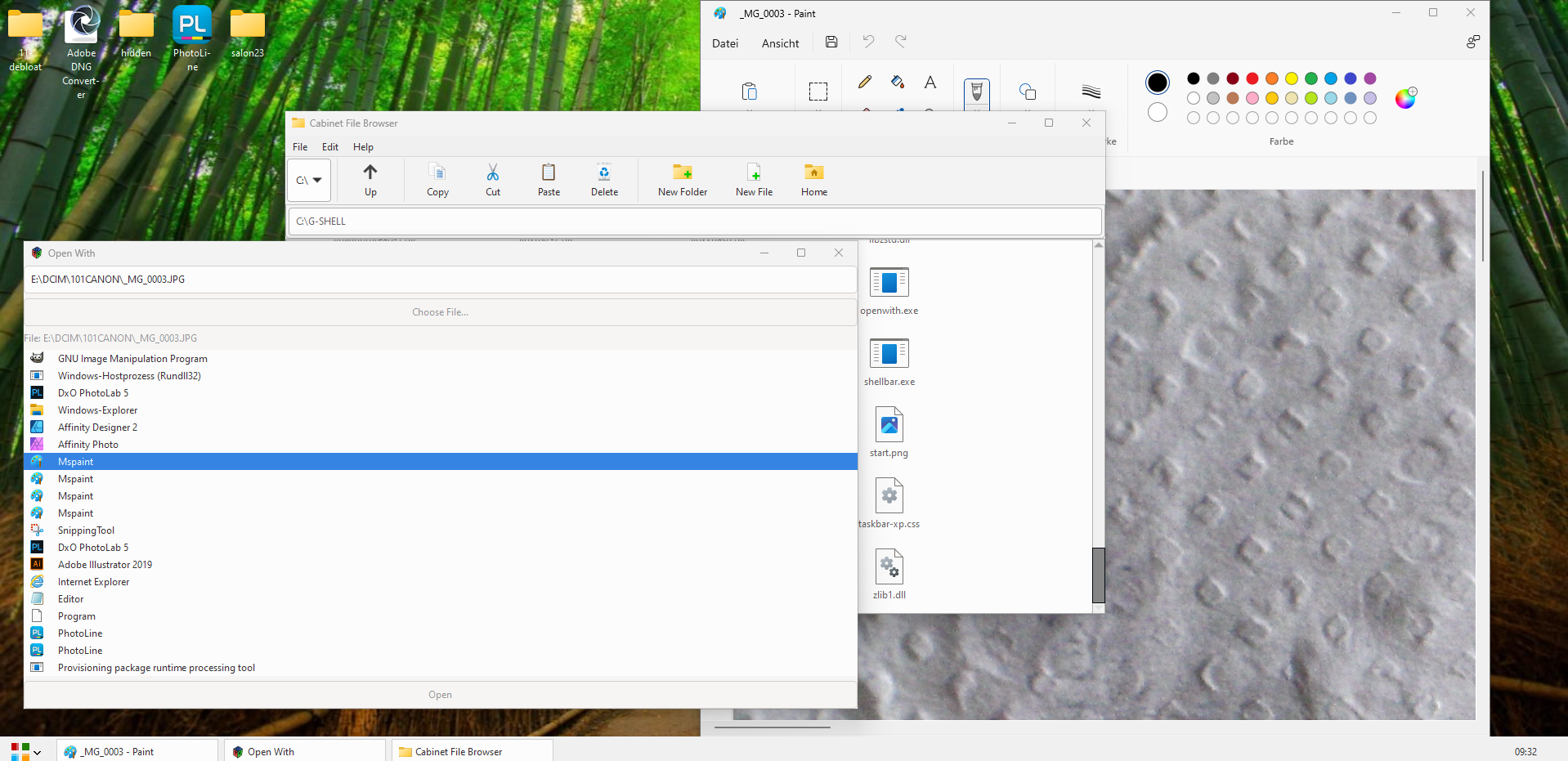Select the salon23 desktop folder
The width and height of the screenshot is (1568, 761).
247,33
